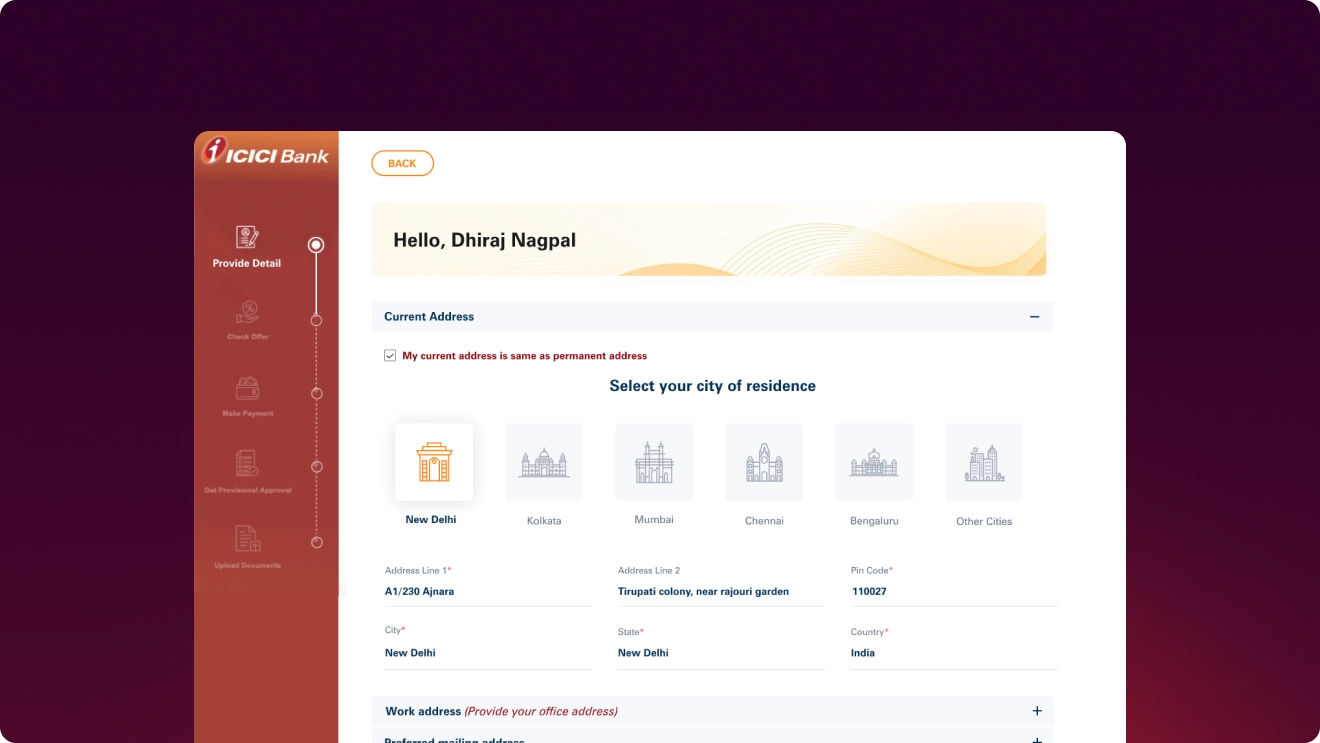Choose the Chennai city icon
The image size is (1320, 743).
764,462
